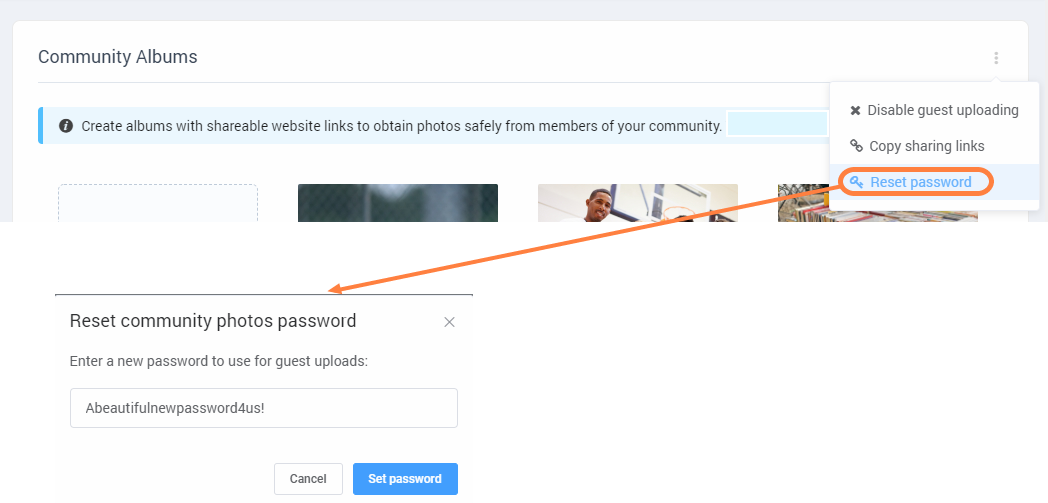
Task: Open the Community Albums three-dot options menu
Action: click(x=996, y=58)
